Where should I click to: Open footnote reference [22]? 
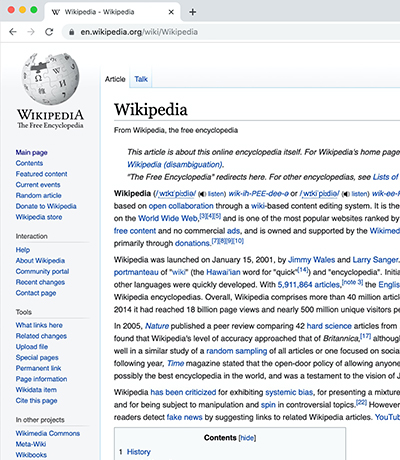[x=361, y=403]
